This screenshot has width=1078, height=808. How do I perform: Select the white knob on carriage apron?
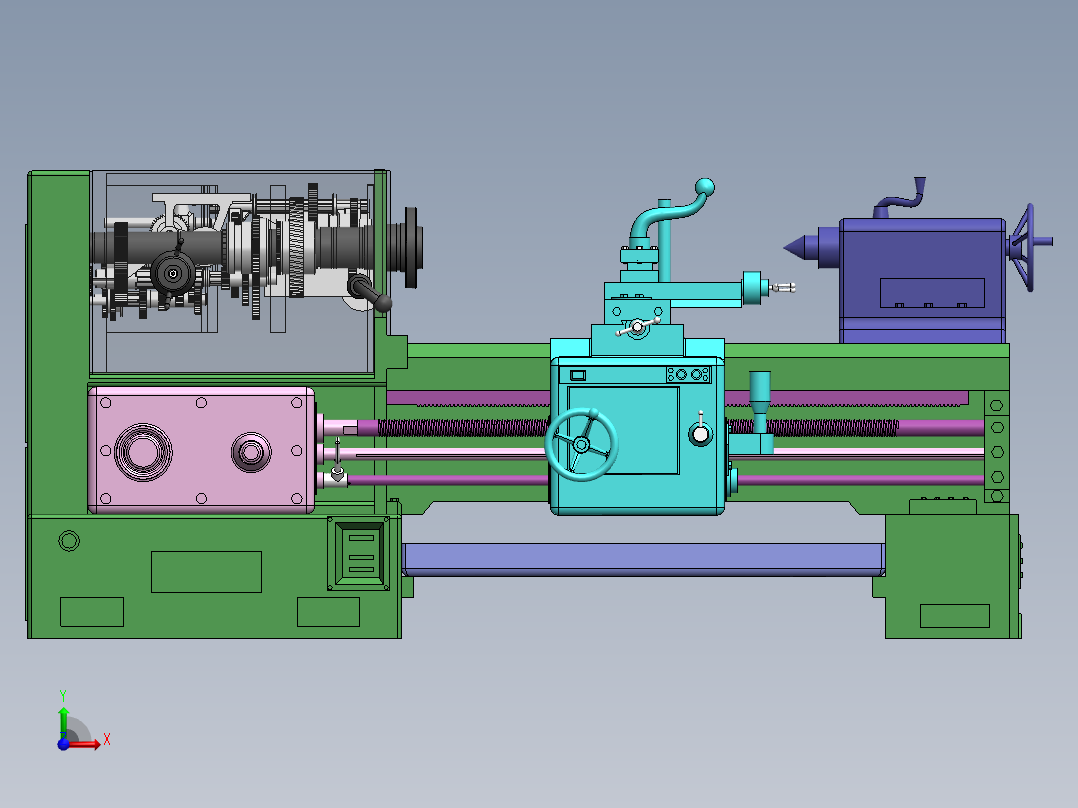click(701, 434)
